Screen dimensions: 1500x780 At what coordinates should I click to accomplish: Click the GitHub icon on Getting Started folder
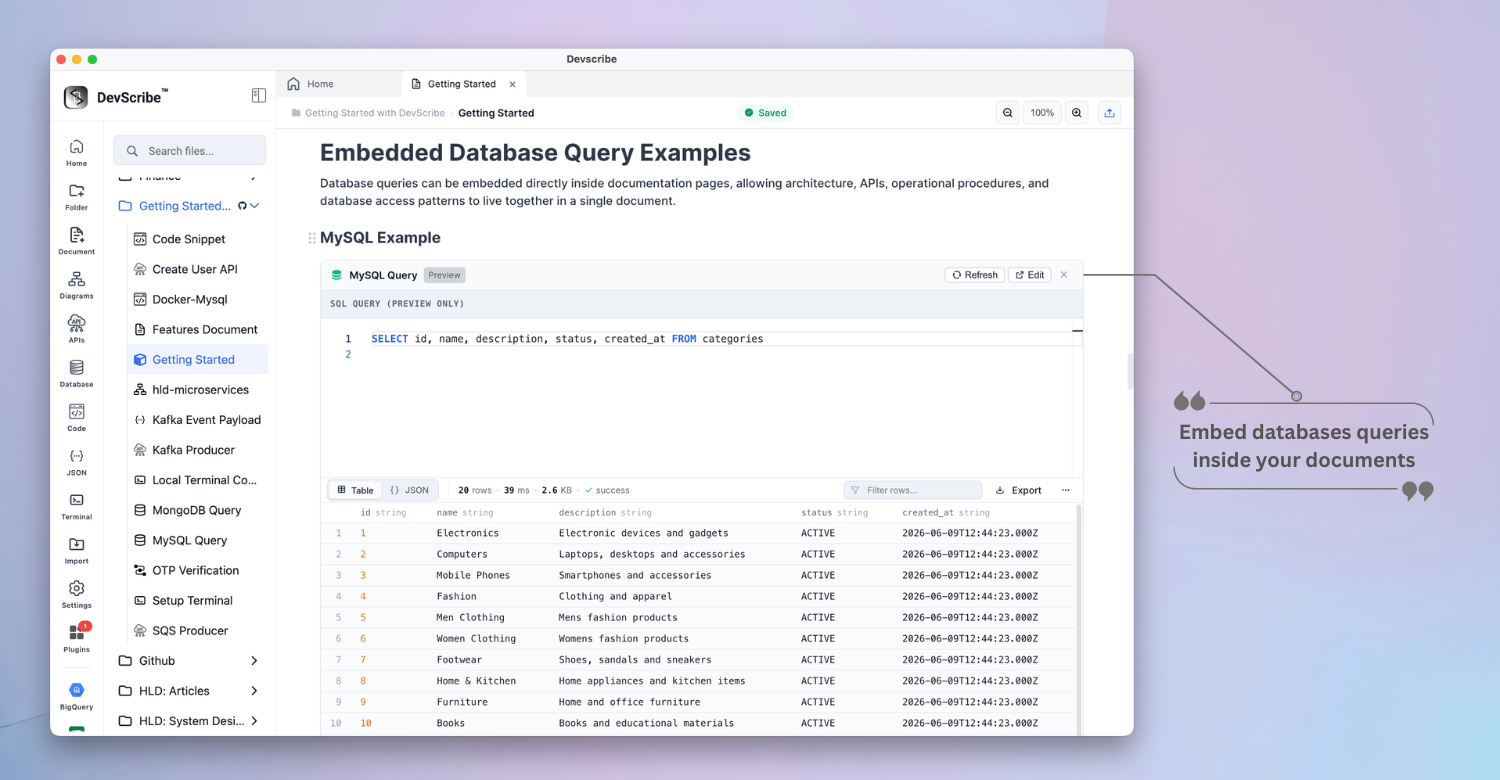point(241,206)
